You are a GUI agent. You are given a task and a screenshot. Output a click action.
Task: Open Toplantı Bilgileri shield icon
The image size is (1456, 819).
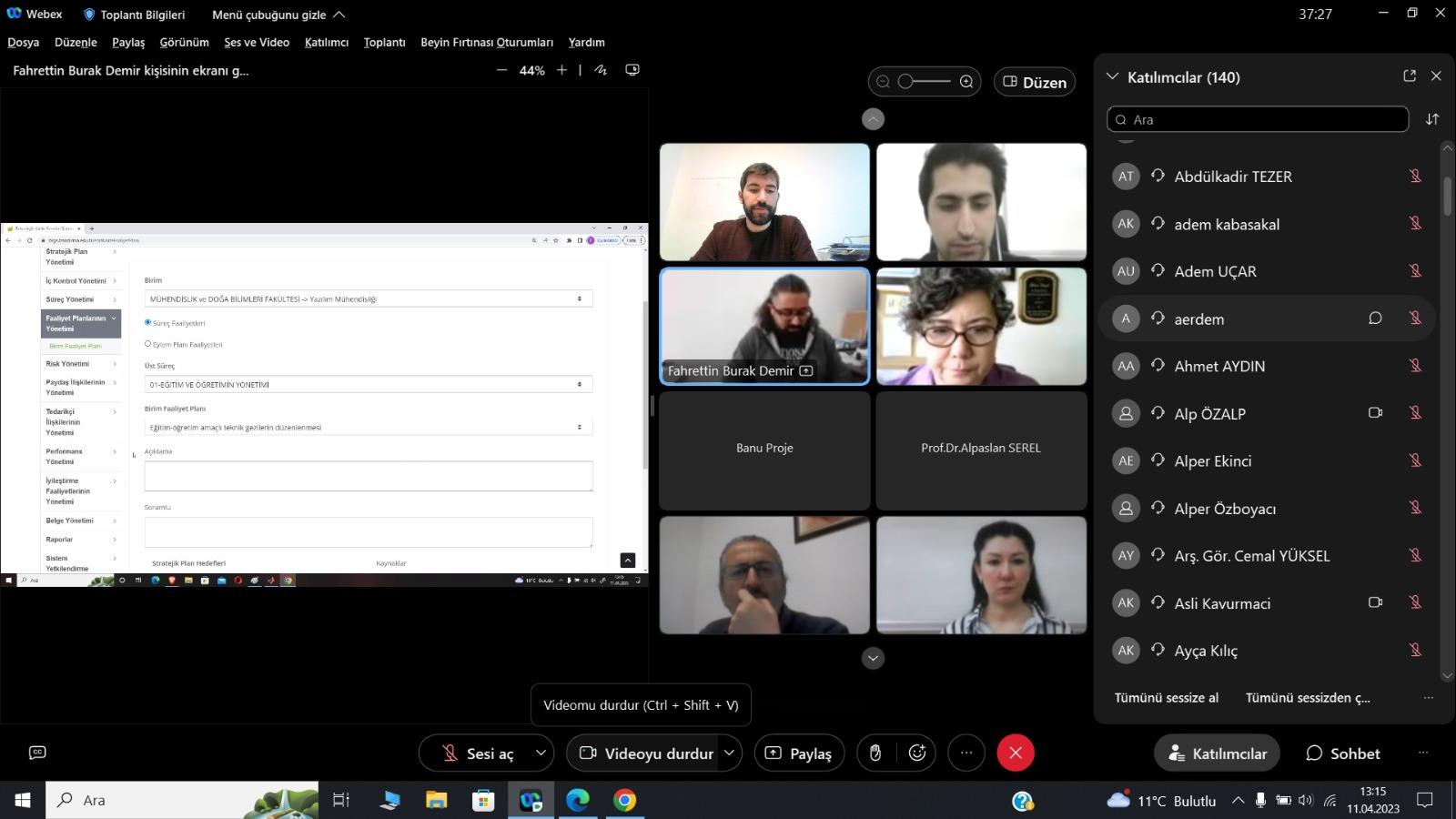point(89,15)
